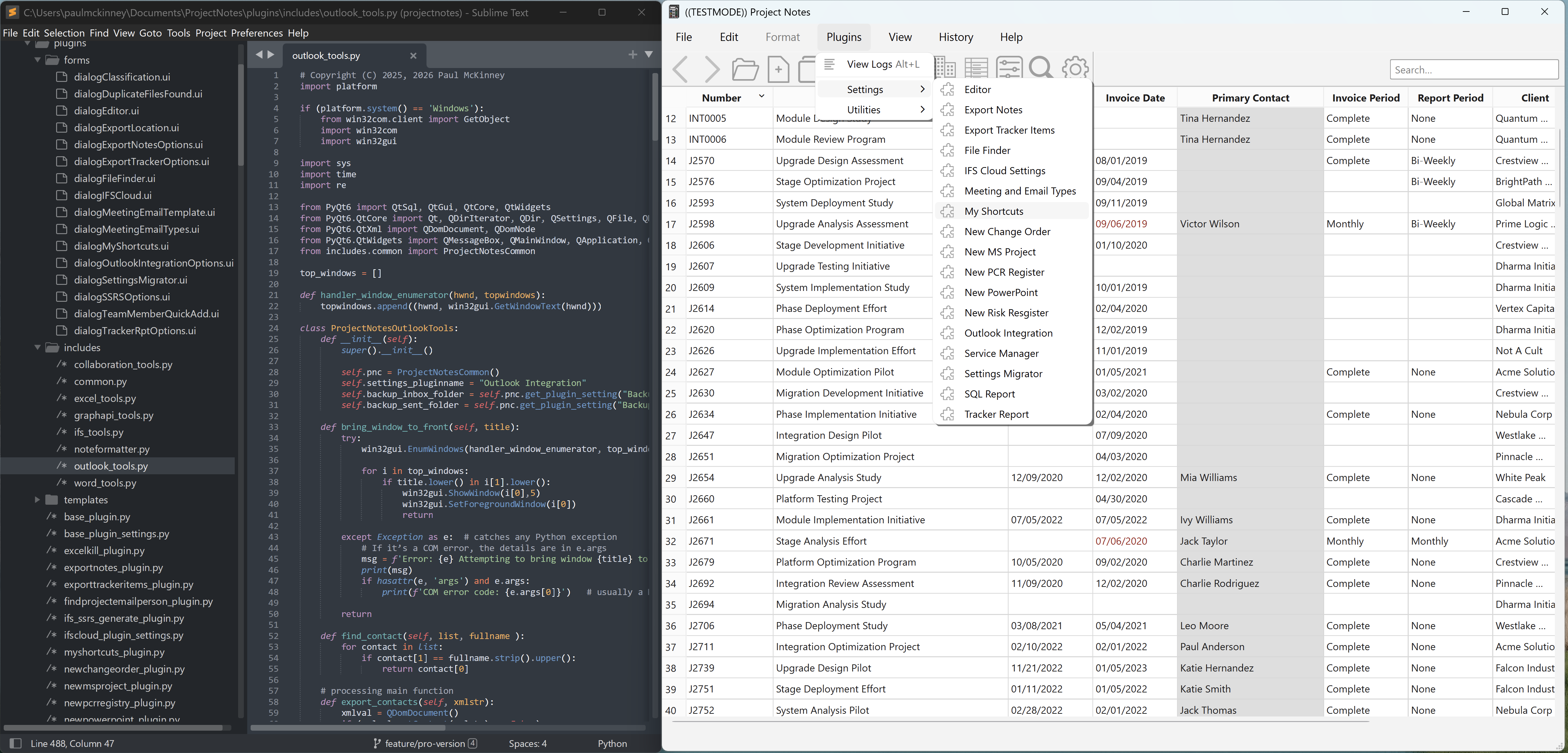
Task: Toggle the Sublime Text side bar icon
Action: coord(16,743)
